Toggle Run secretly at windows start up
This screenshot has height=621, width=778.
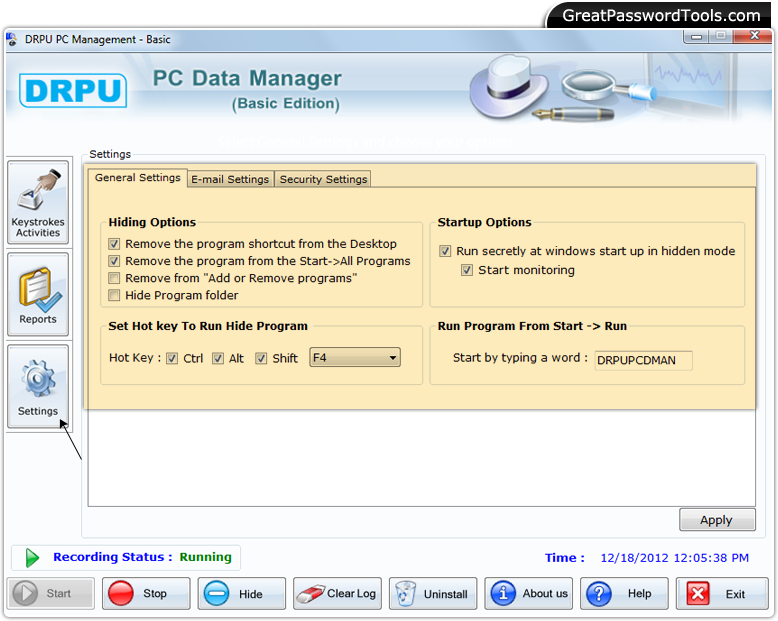[445, 251]
